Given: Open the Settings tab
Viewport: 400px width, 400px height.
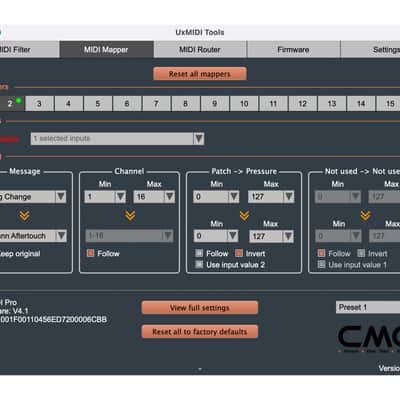Looking at the screenshot, I should (370, 50).
